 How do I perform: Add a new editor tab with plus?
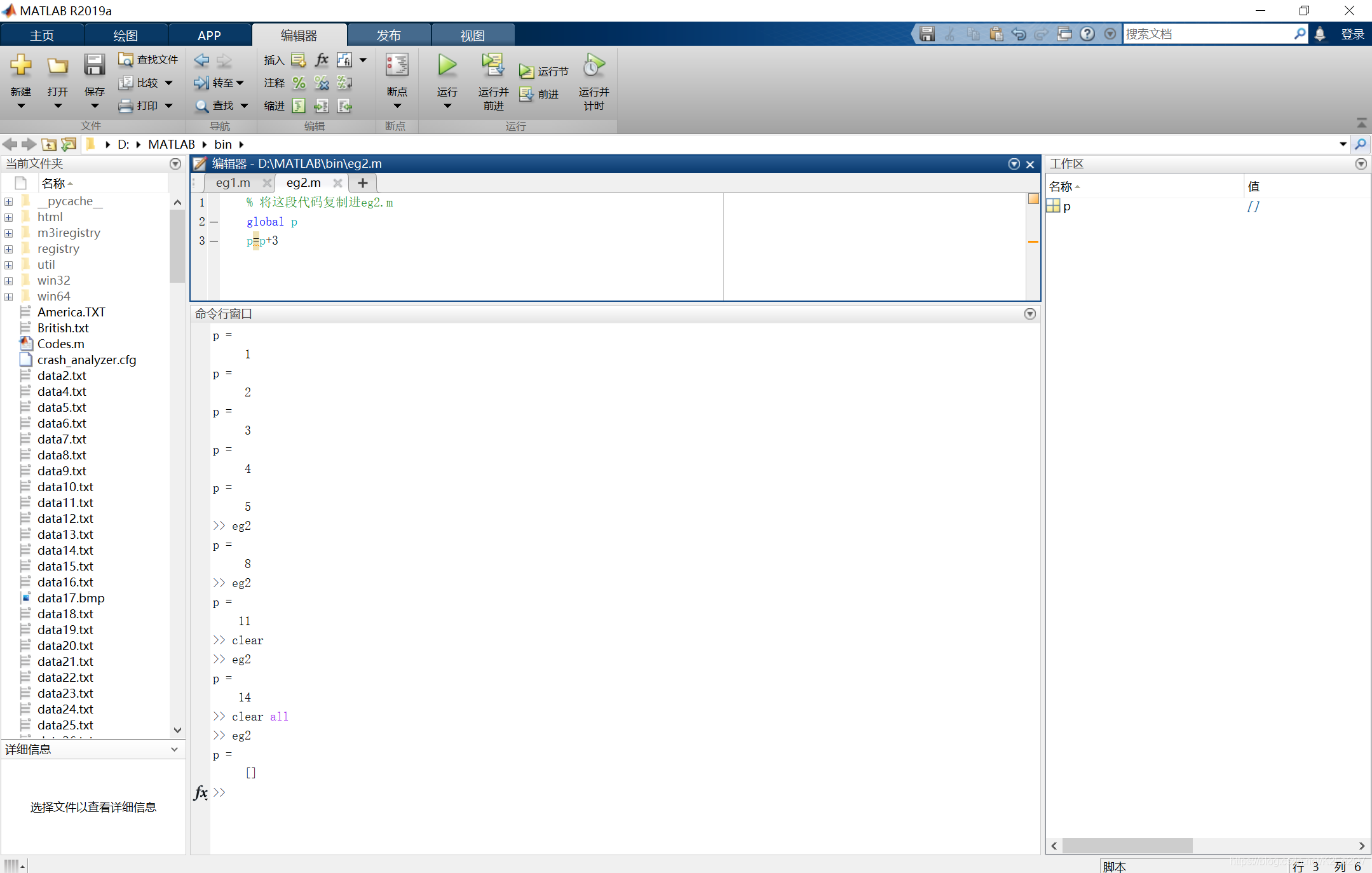[x=363, y=183]
